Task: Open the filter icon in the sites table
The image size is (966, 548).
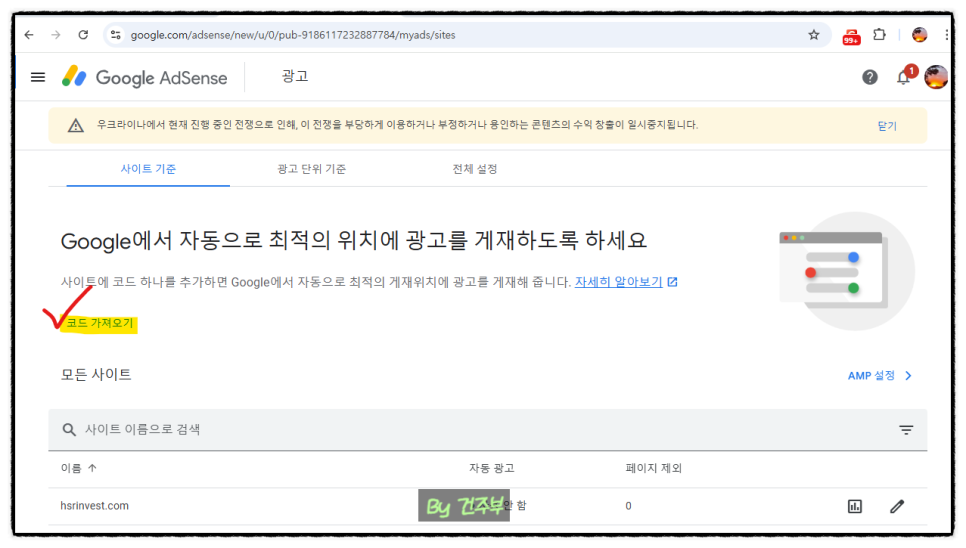Action: pos(906,430)
